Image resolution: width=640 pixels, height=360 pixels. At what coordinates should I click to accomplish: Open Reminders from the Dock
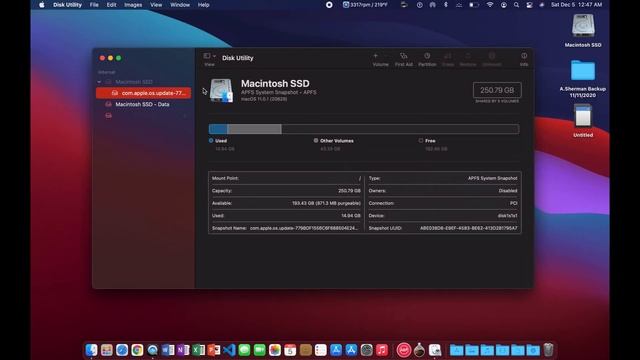pyautogui.click(x=321, y=350)
